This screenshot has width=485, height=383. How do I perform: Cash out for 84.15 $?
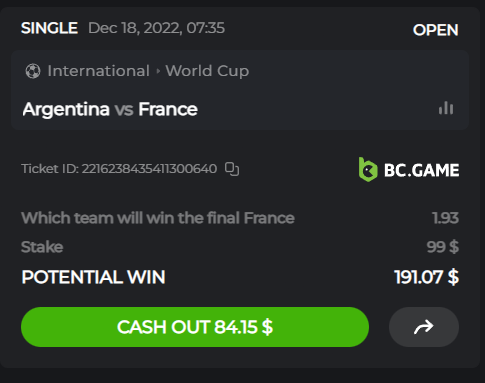pyautogui.click(x=195, y=327)
